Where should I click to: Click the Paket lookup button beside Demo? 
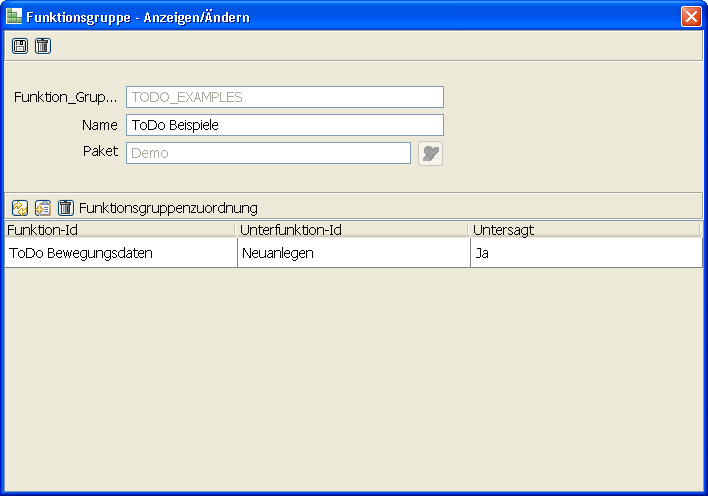click(x=430, y=153)
